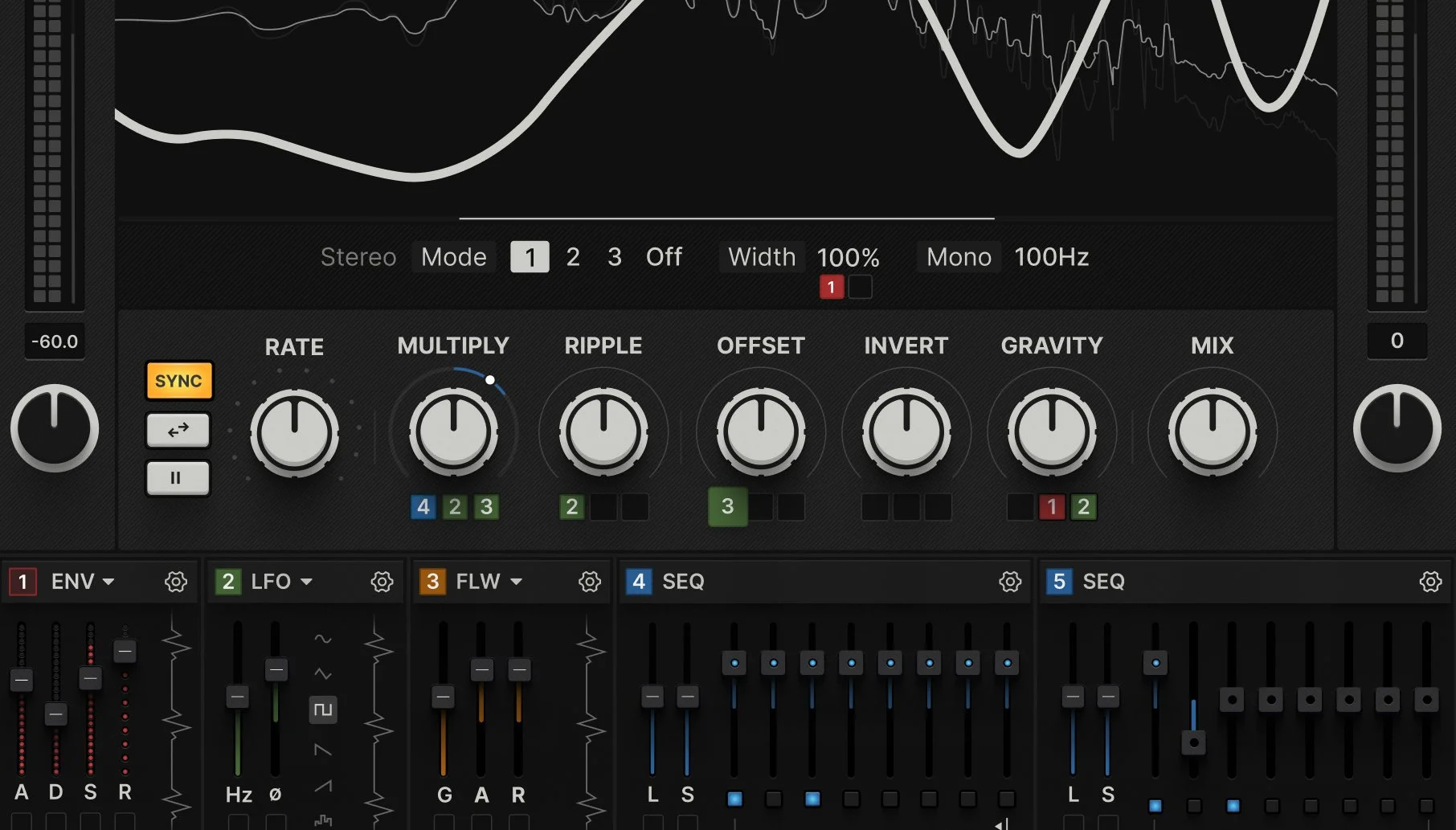This screenshot has height=830, width=1456.
Task: Click the INVERT knob
Action: (x=906, y=431)
